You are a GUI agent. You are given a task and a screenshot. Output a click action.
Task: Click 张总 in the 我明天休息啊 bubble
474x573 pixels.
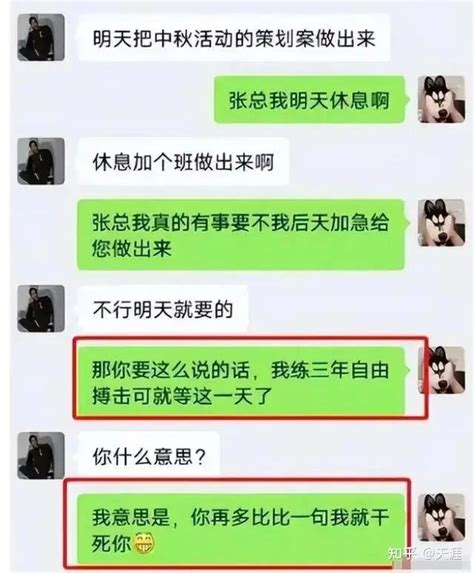pyautogui.click(x=249, y=100)
